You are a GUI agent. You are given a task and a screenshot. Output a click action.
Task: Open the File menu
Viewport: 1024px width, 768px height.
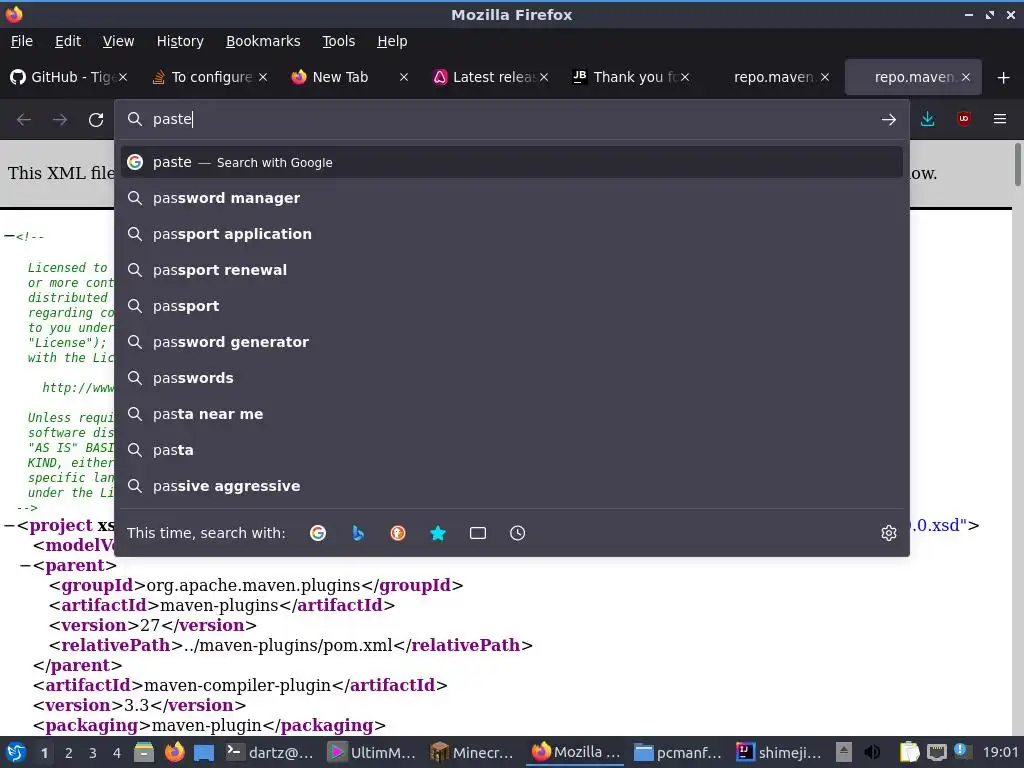[22, 41]
